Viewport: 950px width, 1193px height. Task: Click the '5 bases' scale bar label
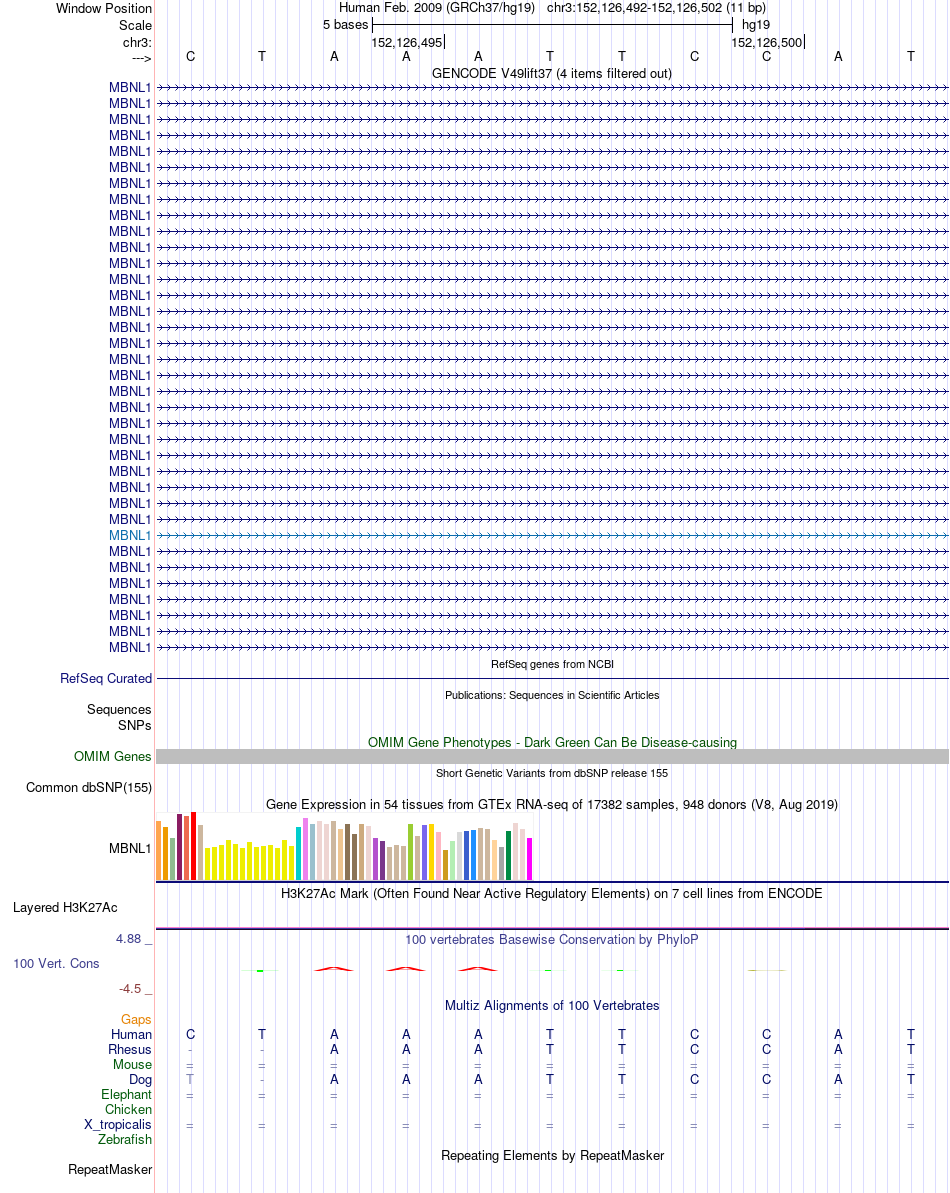tap(345, 24)
